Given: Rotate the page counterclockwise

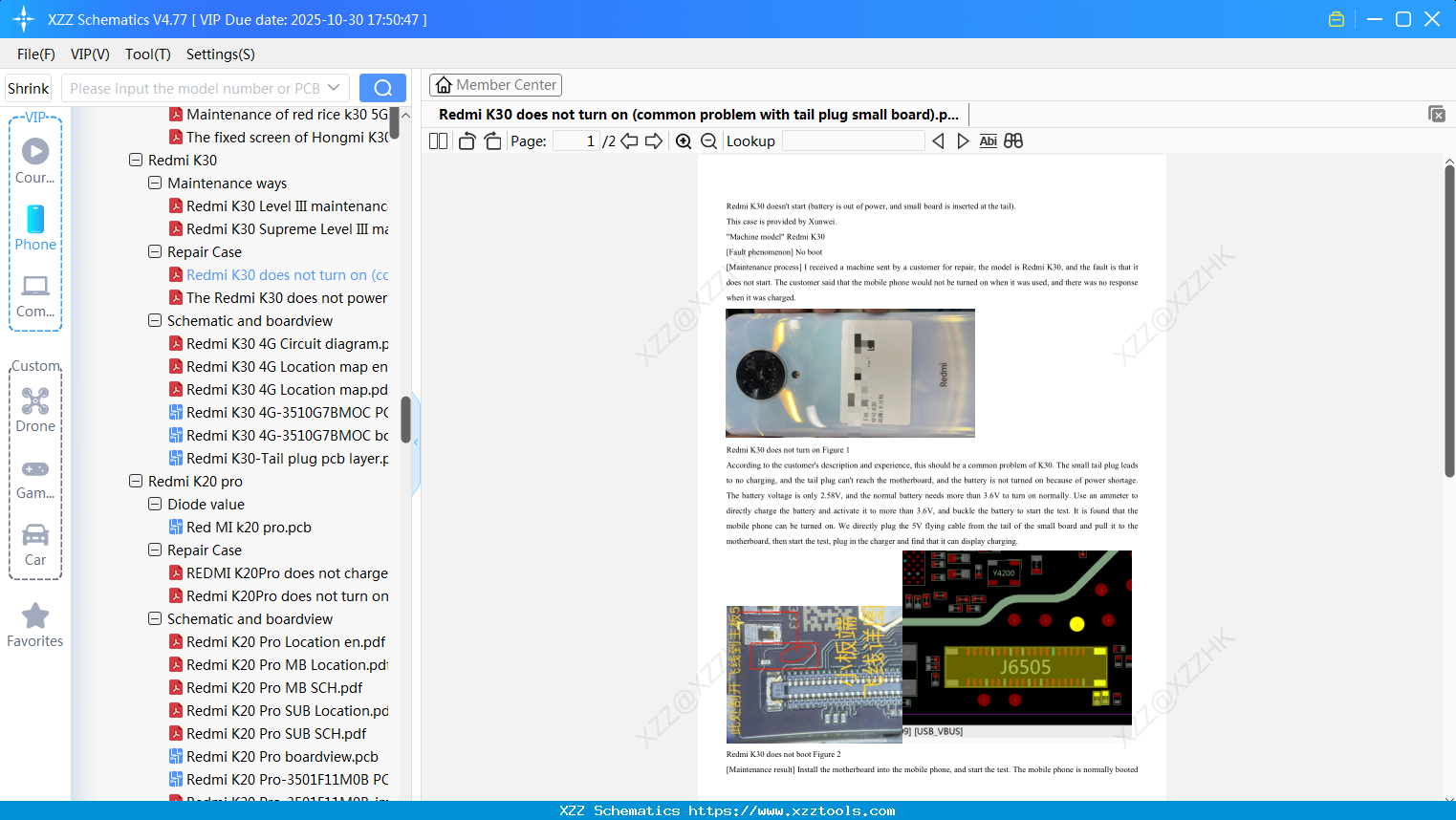Looking at the screenshot, I should point(467,141).
